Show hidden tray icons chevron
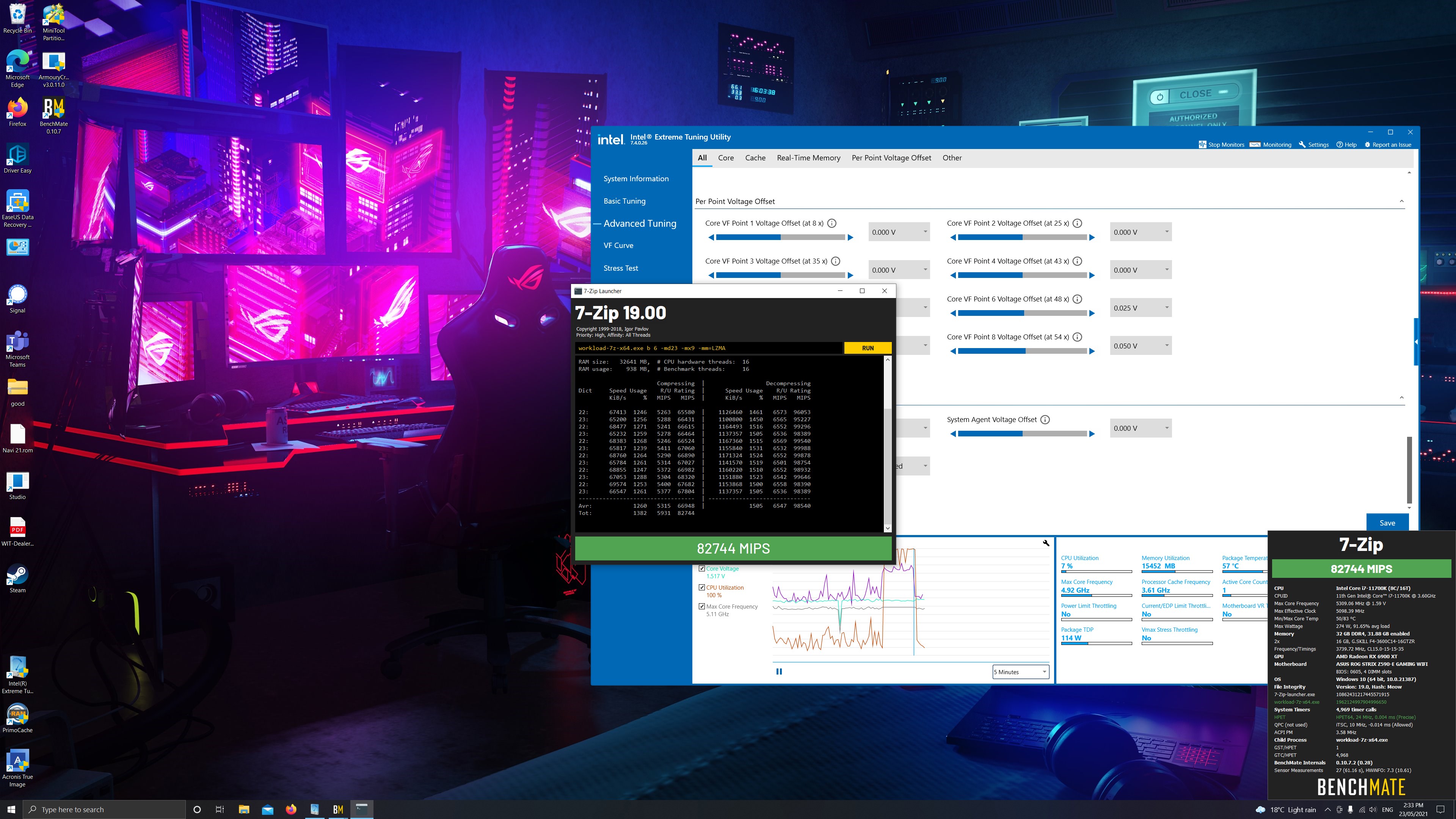This screenshot has height=819, width=1456. click(x=1327, y=810)
